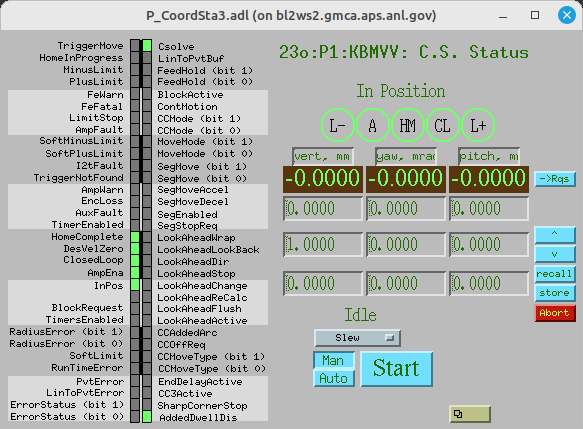Click the HM home indicator circle
Image resolution: width=583 pixels, height=429 pixels.
pos(408,125)
